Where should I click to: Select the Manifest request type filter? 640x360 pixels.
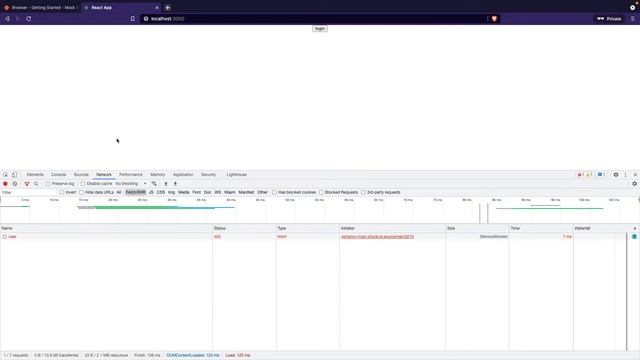246,192
